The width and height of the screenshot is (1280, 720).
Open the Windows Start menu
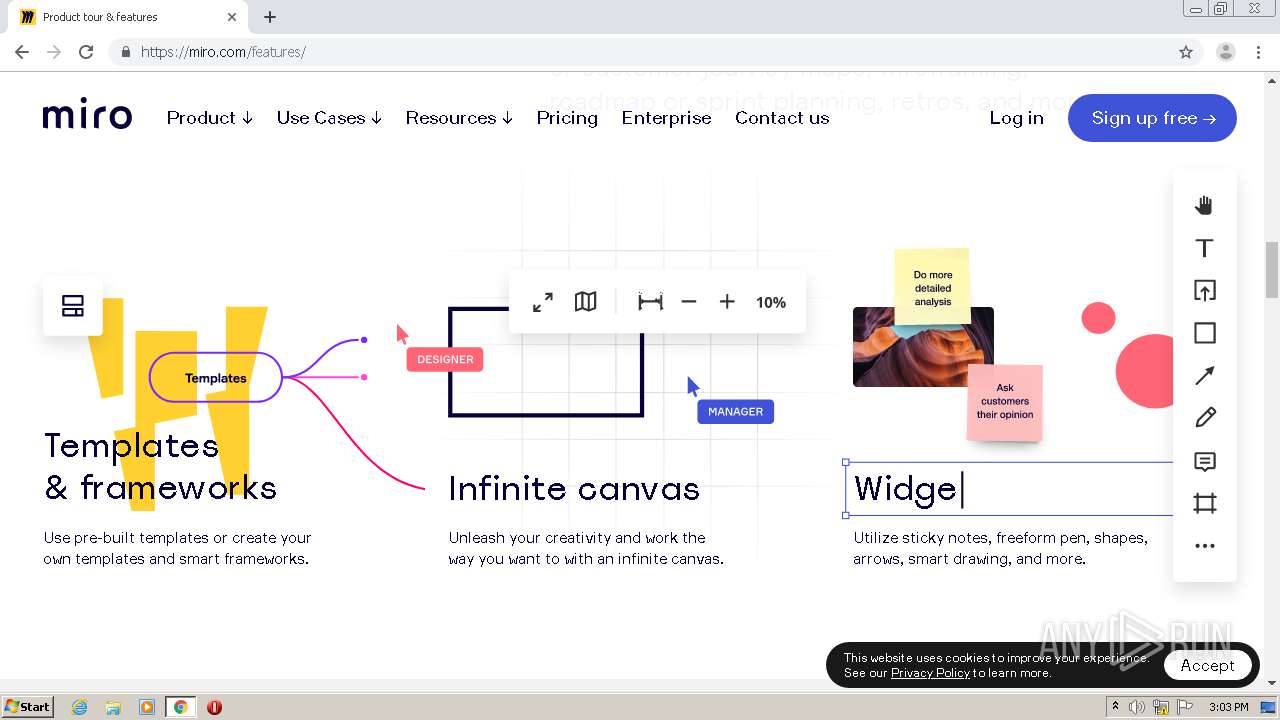click(x=27, y=707)
